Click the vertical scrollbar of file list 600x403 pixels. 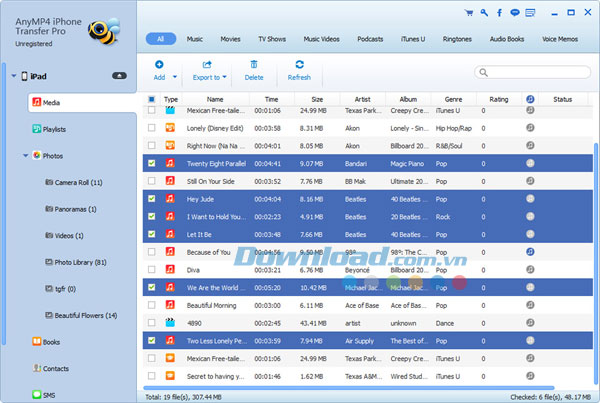pos(595,262)
